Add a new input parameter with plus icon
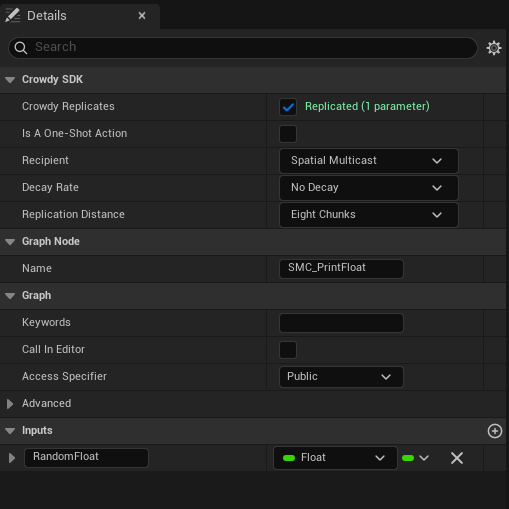This screenshot has width=509, height=509. pos(495,431)
